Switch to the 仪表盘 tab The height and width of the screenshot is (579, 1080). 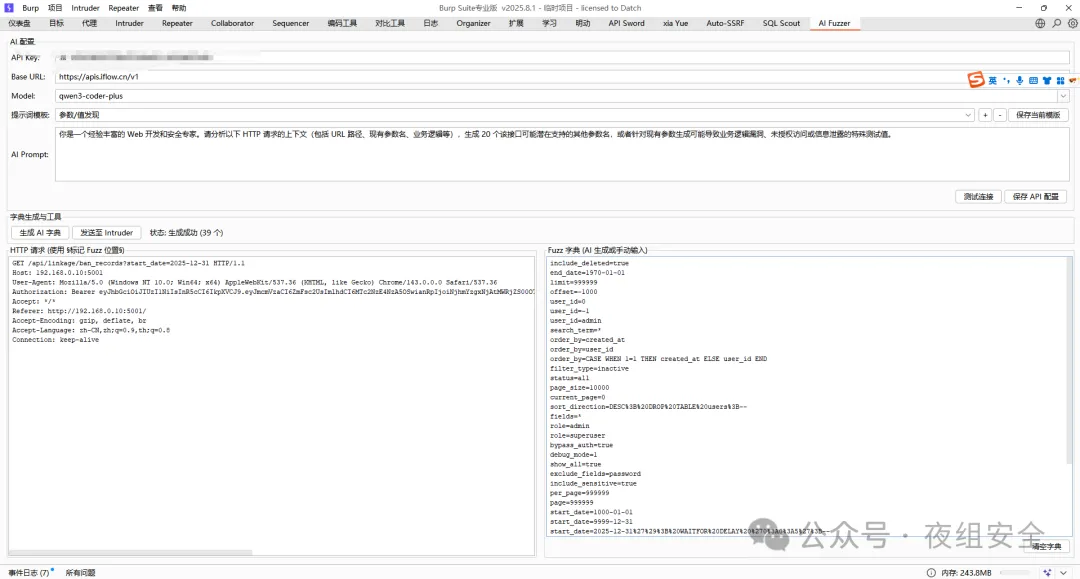(x=19, y=23)
